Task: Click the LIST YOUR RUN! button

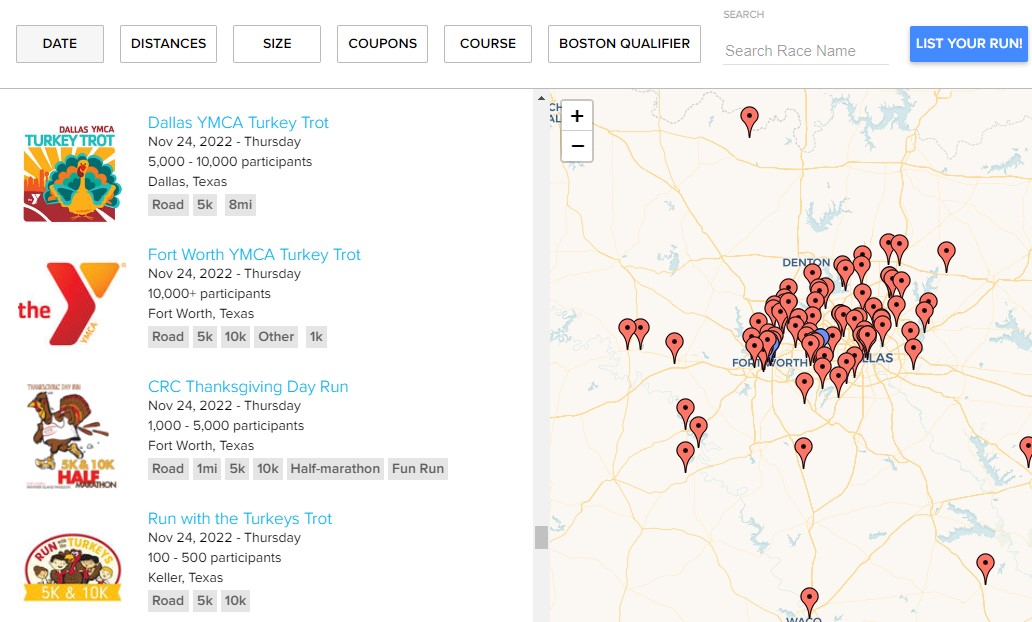Action: point(969,43)
